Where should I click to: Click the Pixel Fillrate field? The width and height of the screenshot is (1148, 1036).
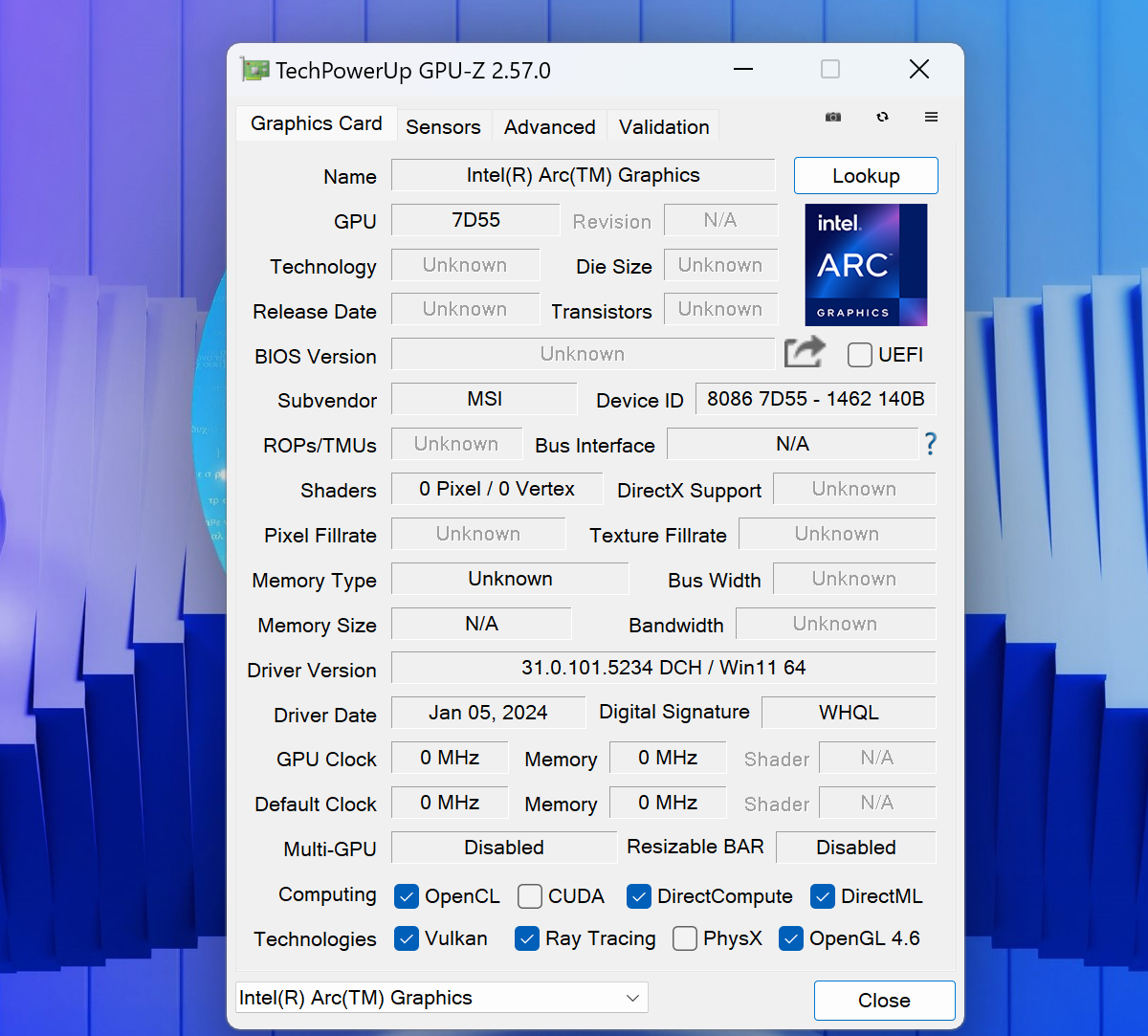pyautogui.click(x=478, y=534)
